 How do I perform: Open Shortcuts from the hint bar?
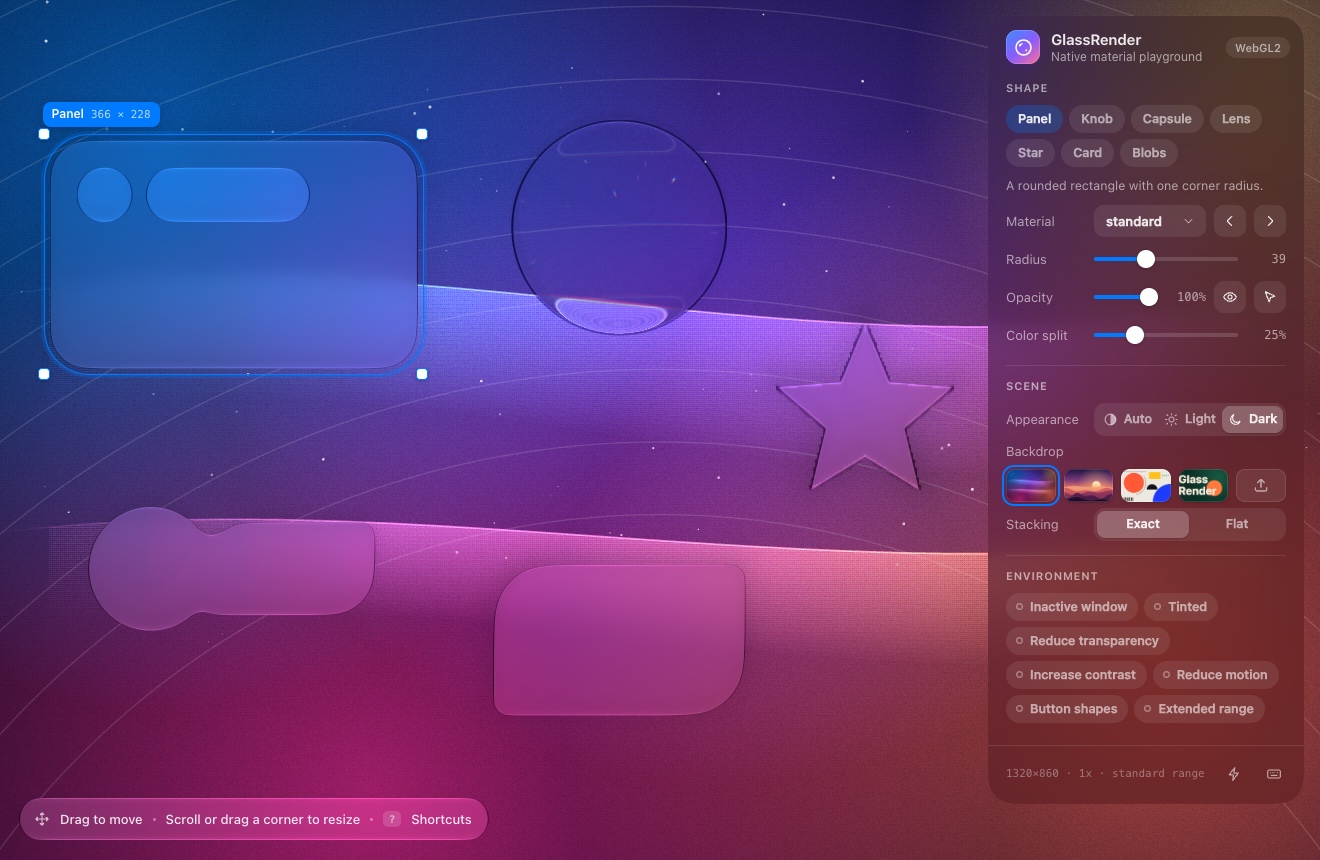[441, 819]
